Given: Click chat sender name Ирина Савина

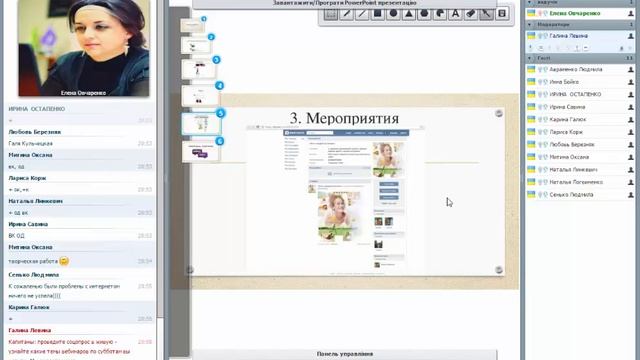Looking at the screenshot, I should click(x=28, y=224).
